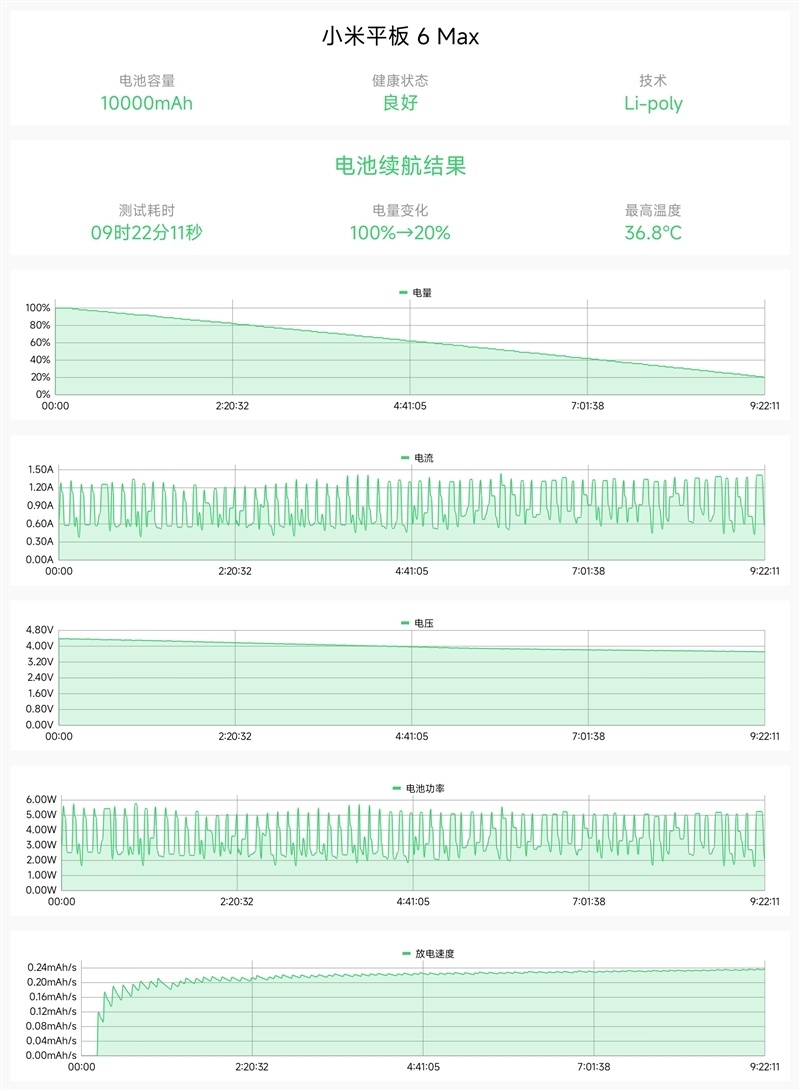The image size is (800, 1091).
Task: Click the 0.60A axis label
Action: pyautogui.click(x=40, y=524)
